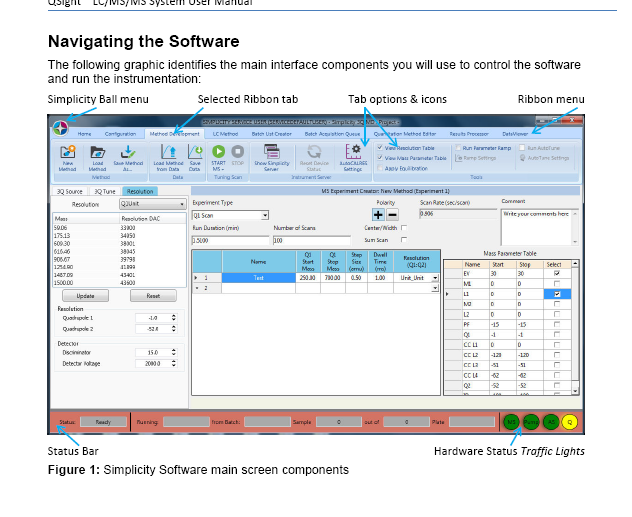This screenshot has width=632, height=517.
Task: Open the Home ribbon tab
Action: pyautogui.click(x=84, y=134)
